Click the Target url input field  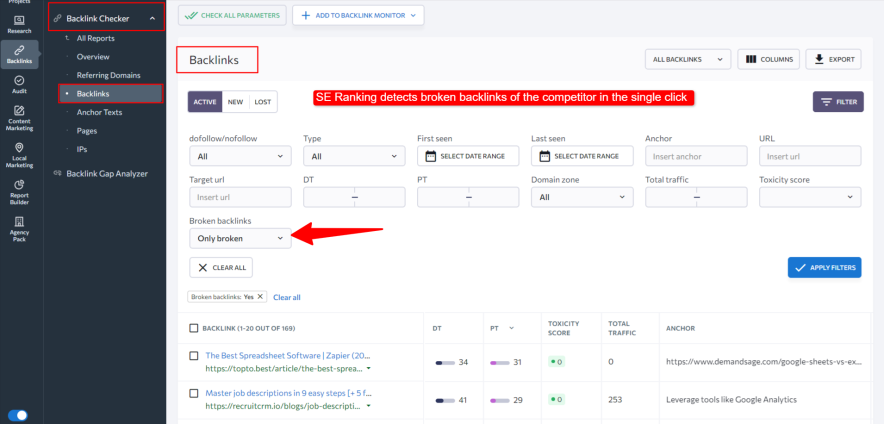coord(240,197)
